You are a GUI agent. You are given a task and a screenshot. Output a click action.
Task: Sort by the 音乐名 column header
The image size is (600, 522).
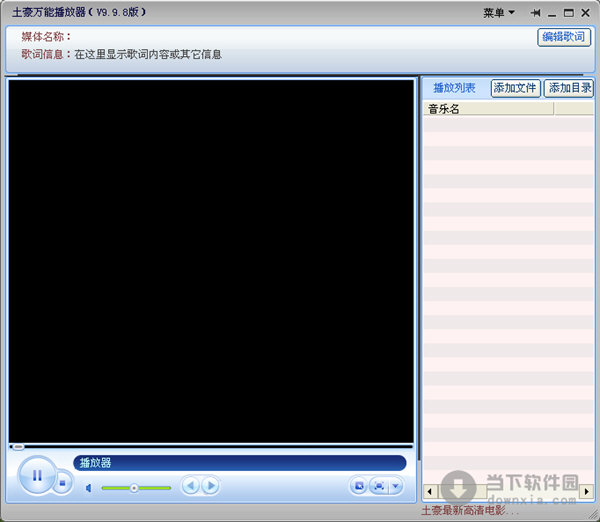click(488, 109)
